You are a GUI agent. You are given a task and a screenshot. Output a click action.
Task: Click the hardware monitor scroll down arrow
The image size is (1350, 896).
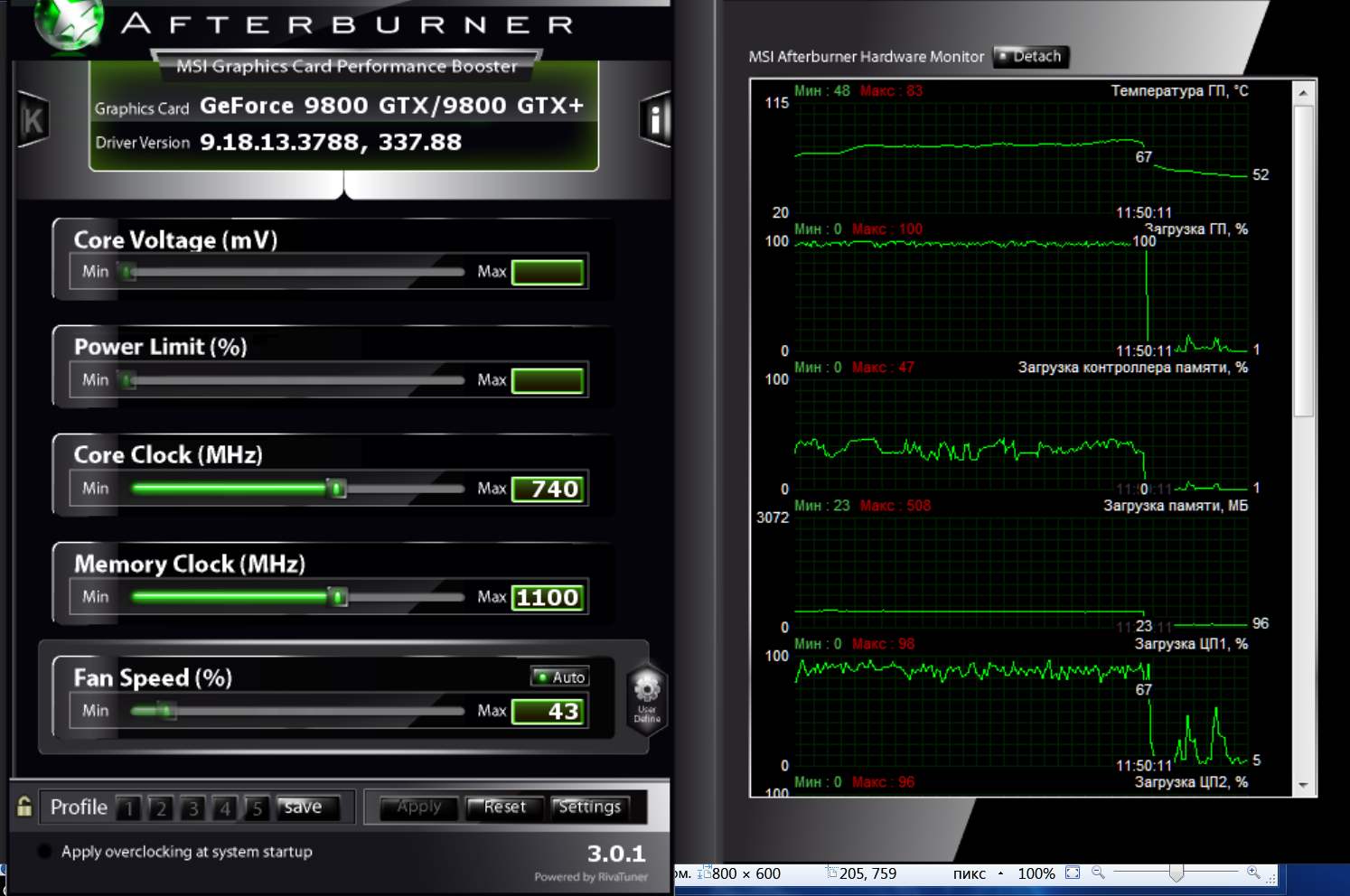[1303, 785]
